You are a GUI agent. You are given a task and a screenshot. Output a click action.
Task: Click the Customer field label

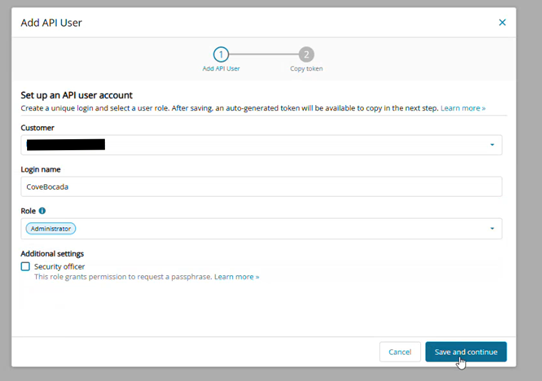pyautogui.click(x=37, y=128)
